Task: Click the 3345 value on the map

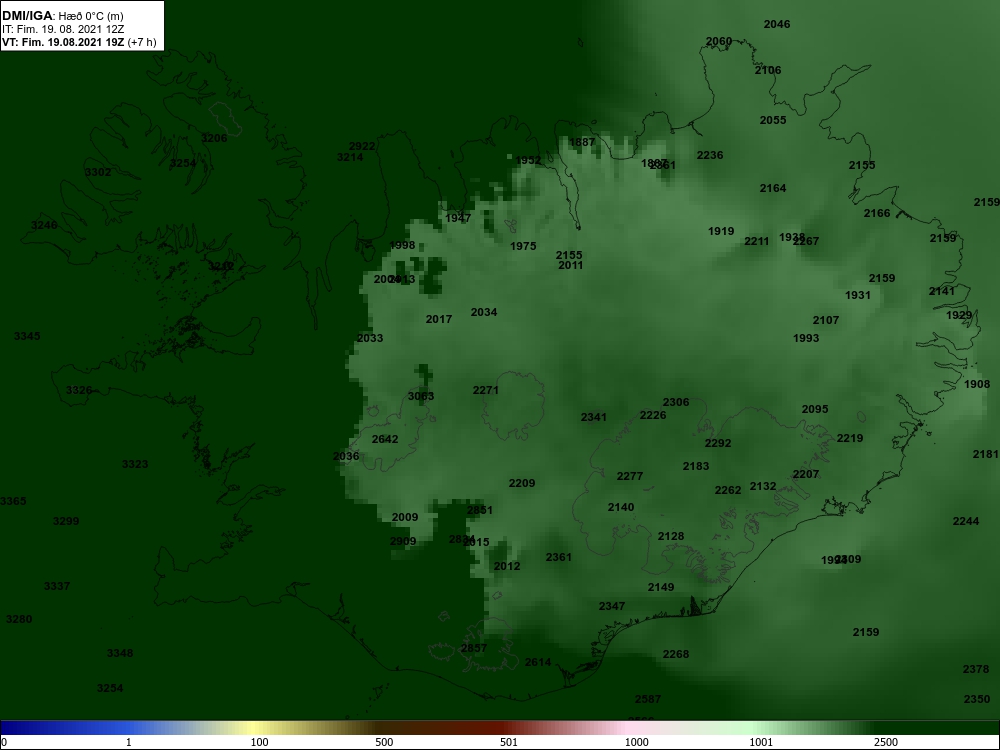Action: tap(27, 336)
